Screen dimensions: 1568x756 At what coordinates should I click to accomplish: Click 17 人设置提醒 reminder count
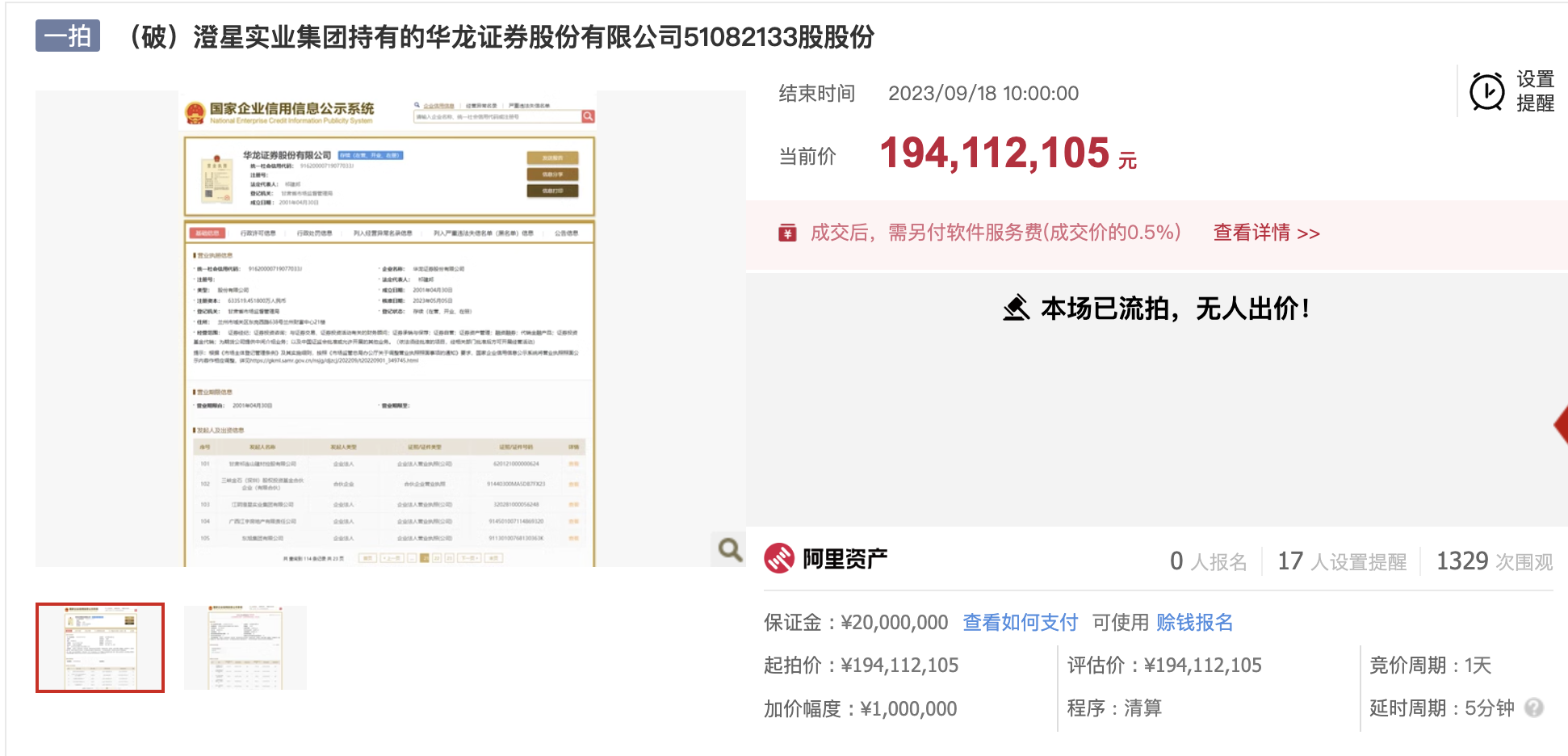coord(1342,561)
